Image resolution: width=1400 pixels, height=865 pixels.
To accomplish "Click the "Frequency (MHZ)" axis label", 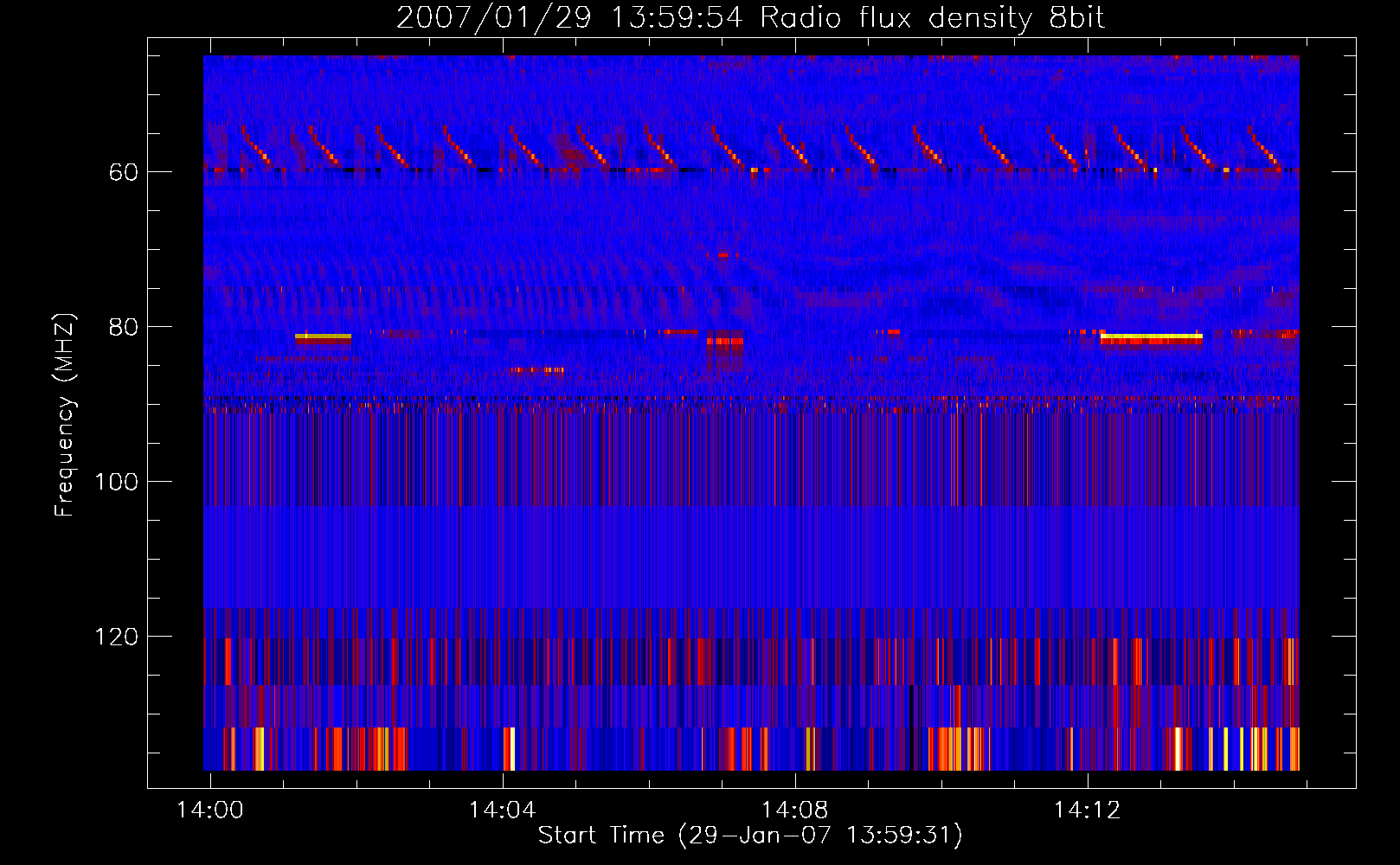I will tap(65, 415).
